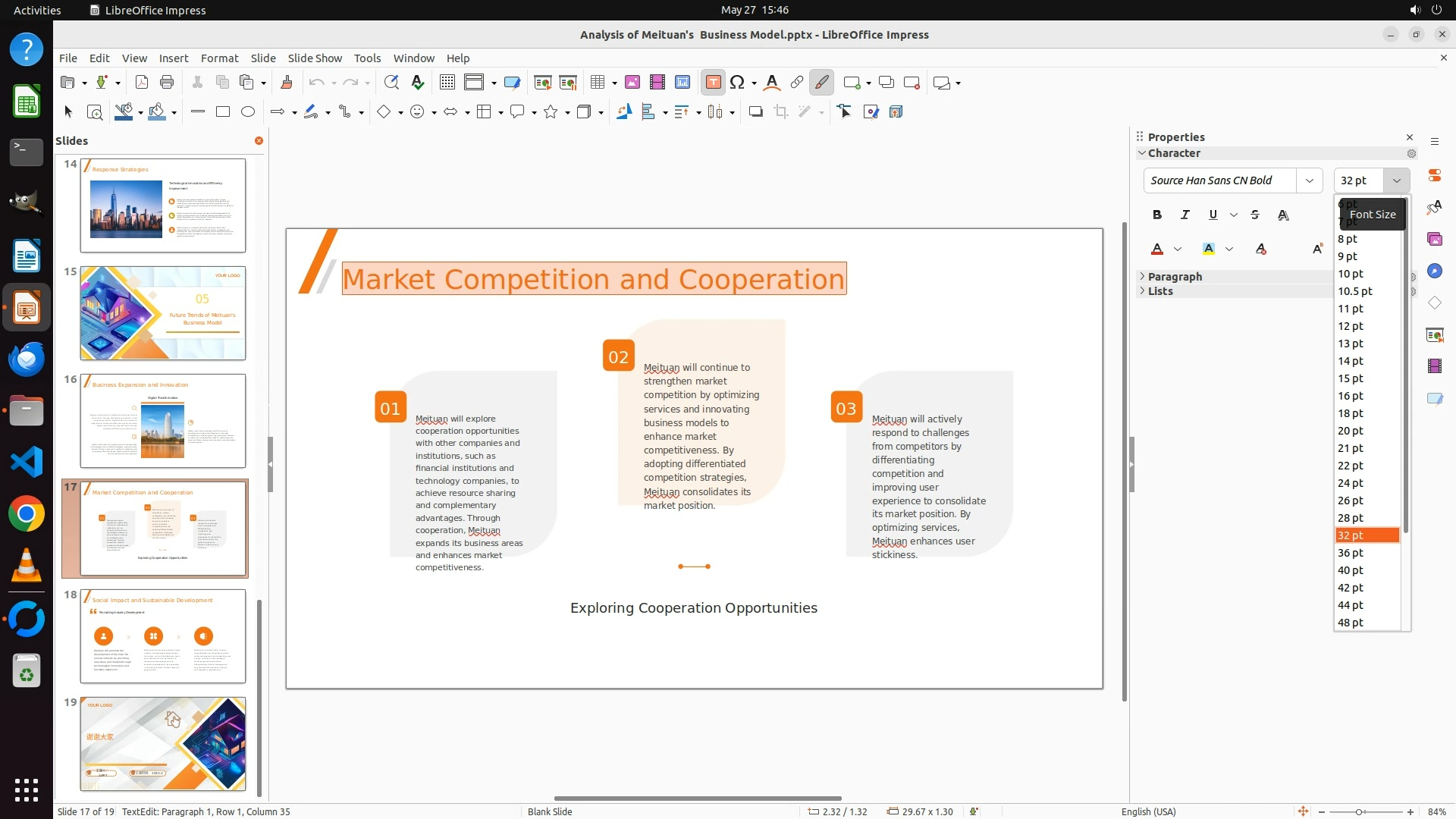This screenshot has height=819, width=1456.
Task: Select the Rectangle shape tool
Action: click(x=223, y=112)
